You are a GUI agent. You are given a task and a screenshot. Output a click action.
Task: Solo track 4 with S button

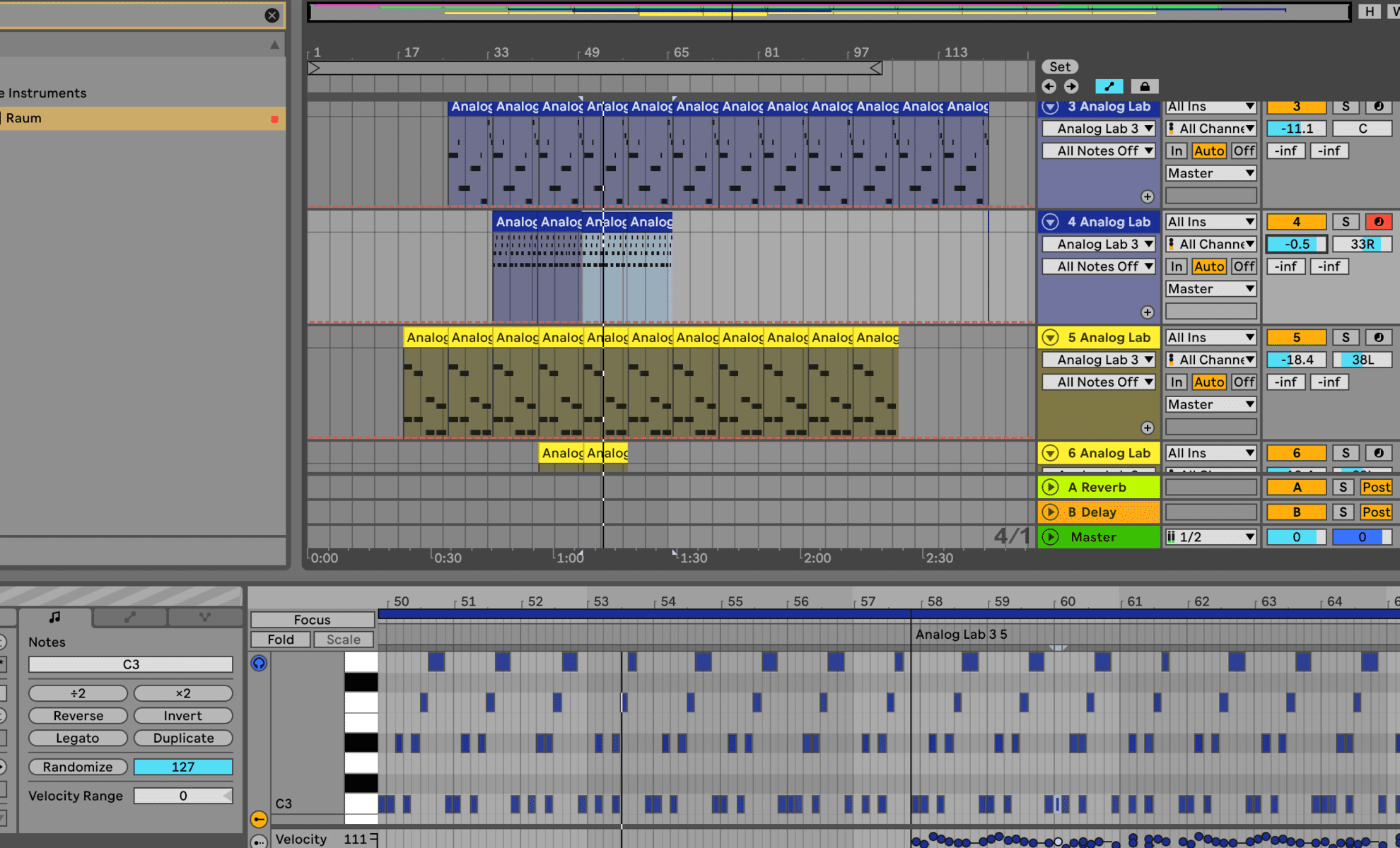click(1346, 222)
